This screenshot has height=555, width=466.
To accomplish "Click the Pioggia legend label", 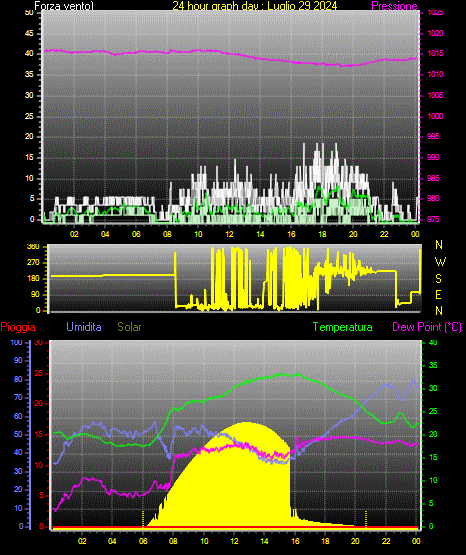I will coord(18,327).
